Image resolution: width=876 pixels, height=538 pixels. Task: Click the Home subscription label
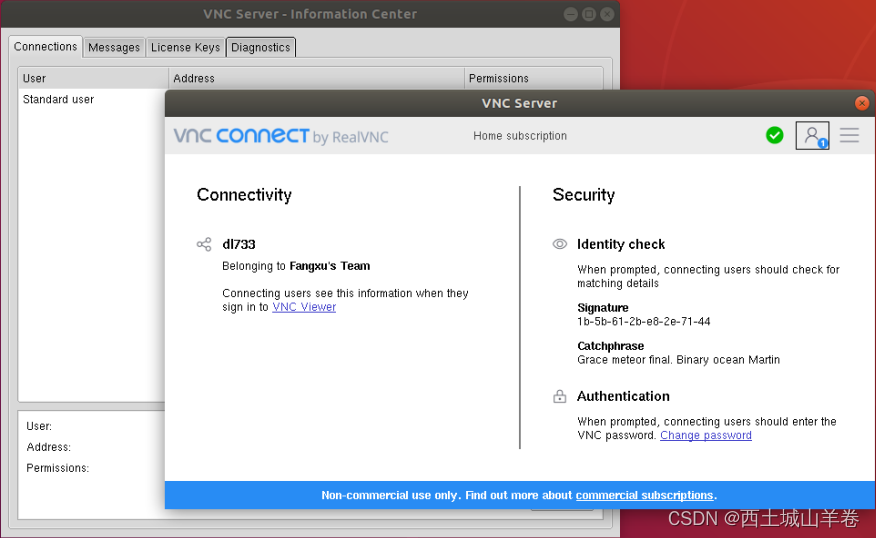520,136
